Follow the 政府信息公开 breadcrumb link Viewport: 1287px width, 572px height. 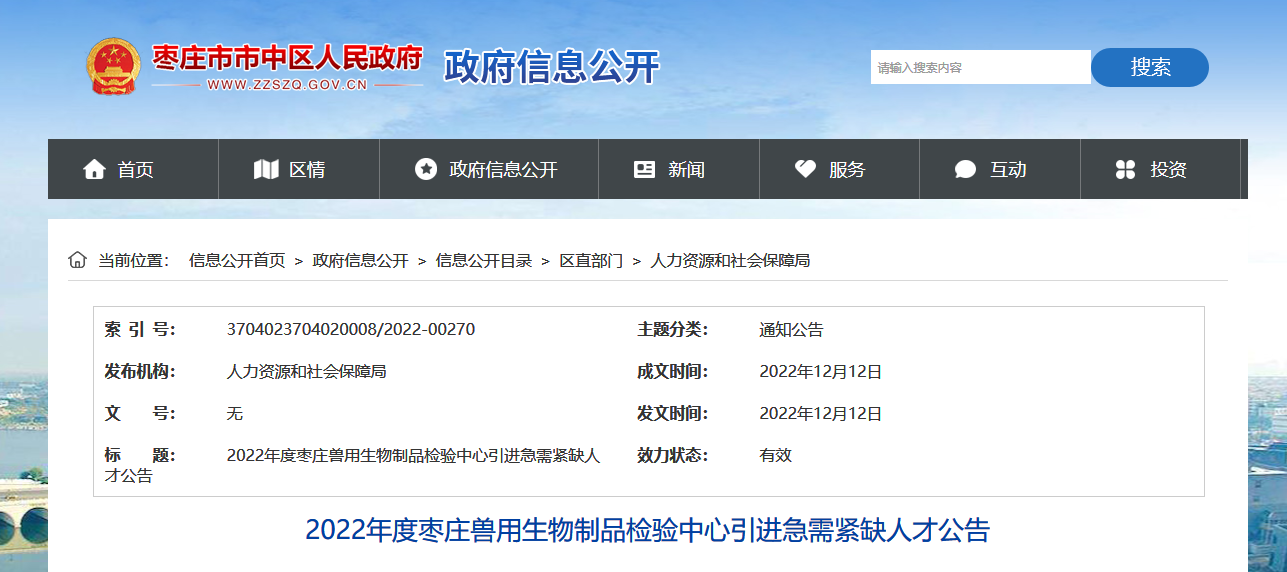pyautogui.click(x=360, y=261)
